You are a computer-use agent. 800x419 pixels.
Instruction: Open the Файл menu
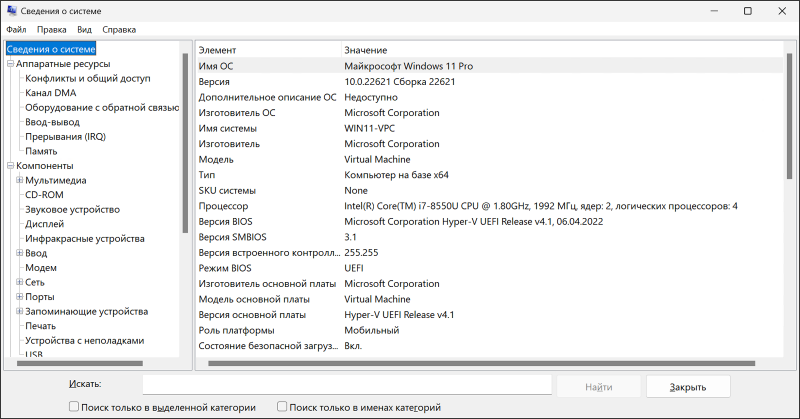(x=16, y=30)
